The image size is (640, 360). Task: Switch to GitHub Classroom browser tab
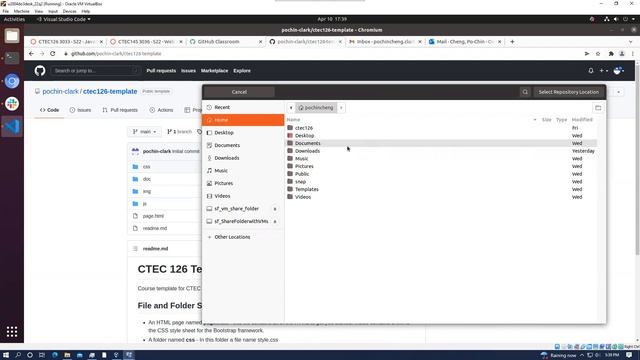(225, 42)
